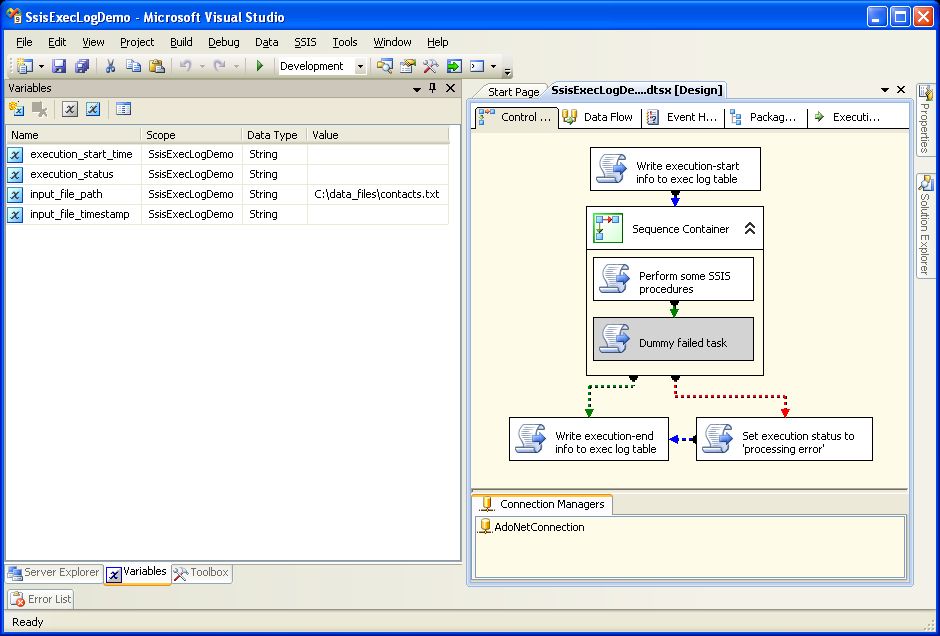
Task: Collapse the Sequence Container
Action: (x=749, y=229)
